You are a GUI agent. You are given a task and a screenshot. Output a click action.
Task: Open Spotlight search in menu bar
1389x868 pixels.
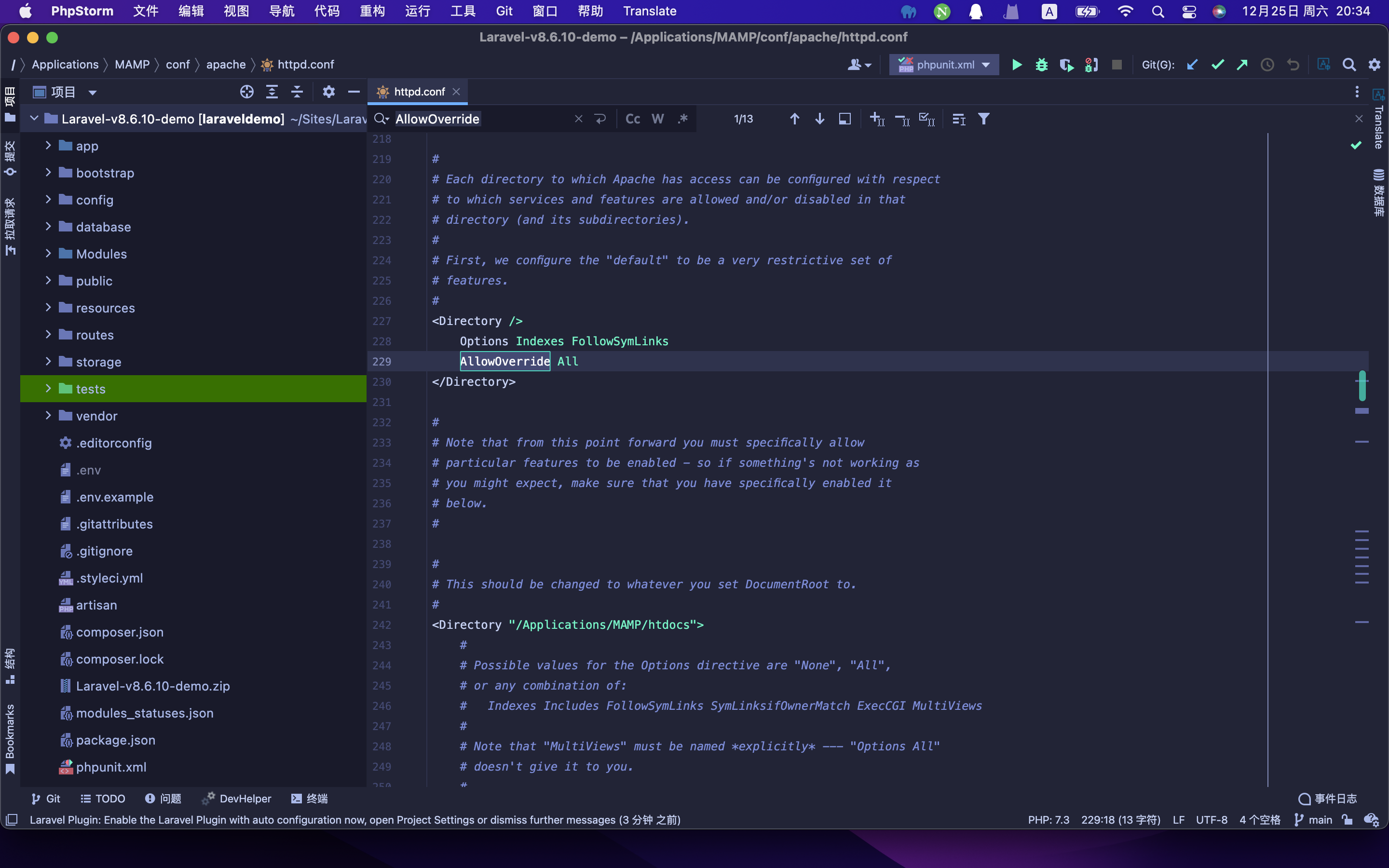point(1157,11)
